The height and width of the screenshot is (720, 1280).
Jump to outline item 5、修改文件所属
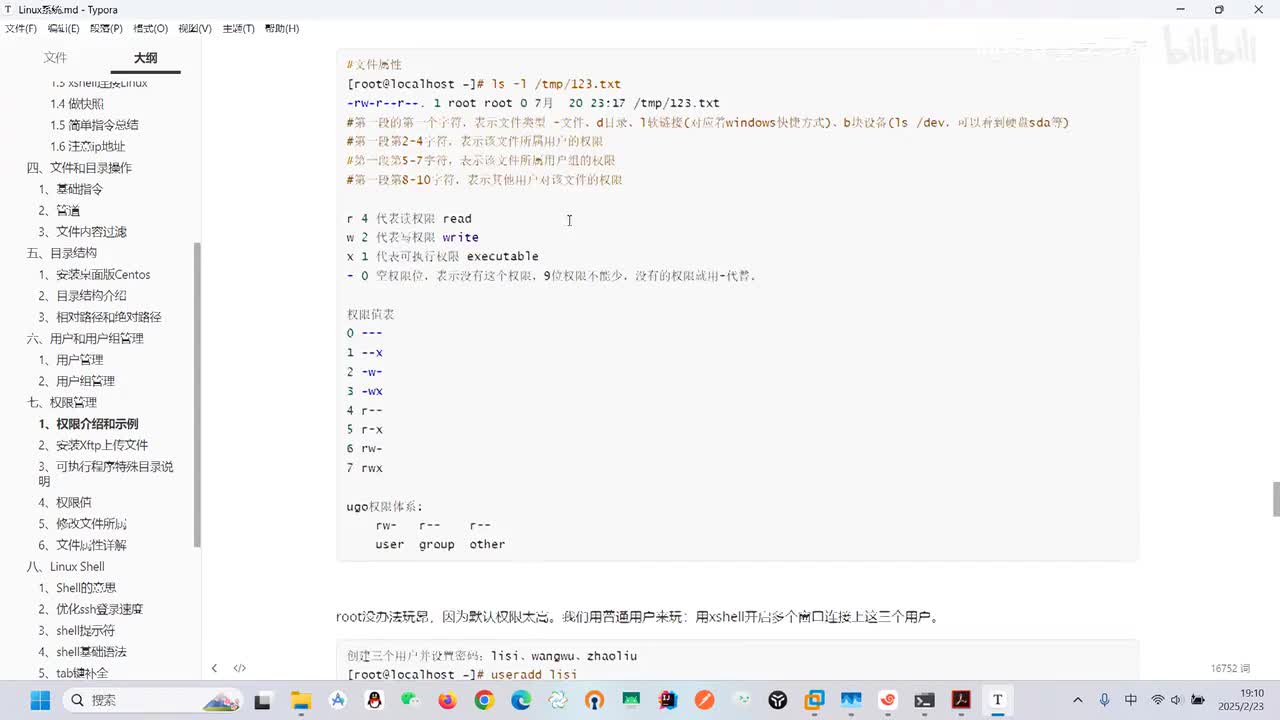click(82, 524)
